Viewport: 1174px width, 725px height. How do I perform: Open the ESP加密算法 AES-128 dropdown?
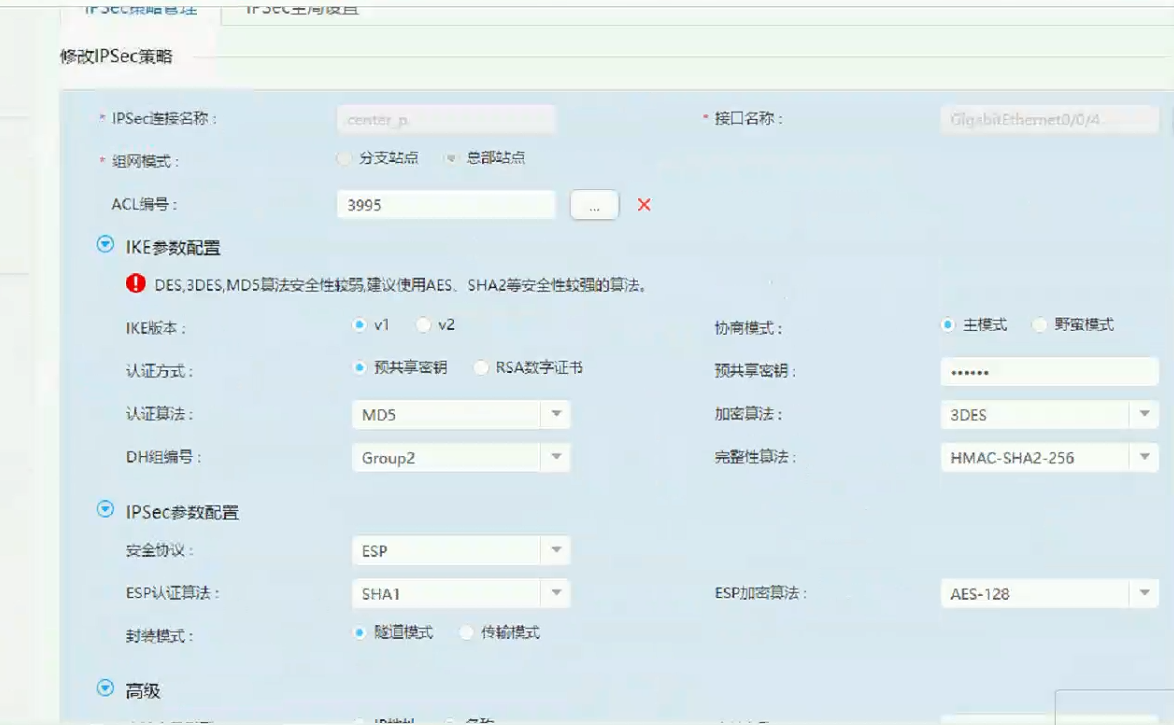(x=1048, y=594)
